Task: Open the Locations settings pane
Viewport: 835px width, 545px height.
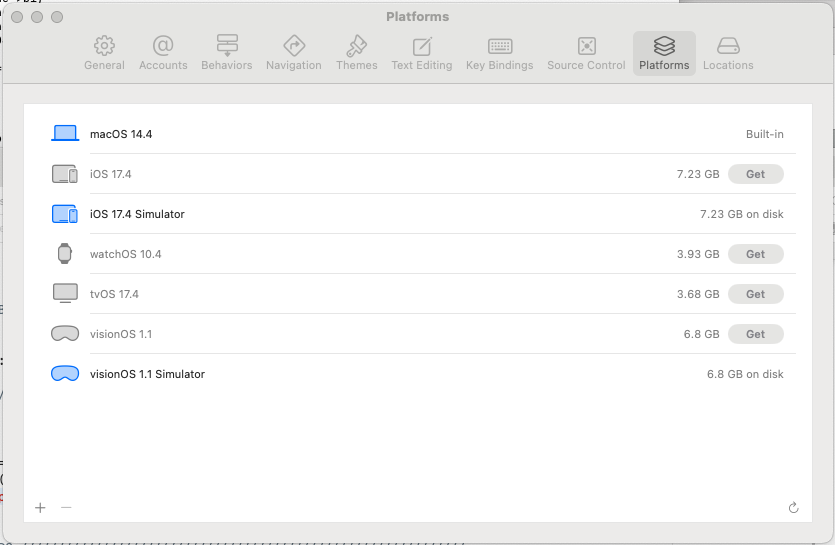Action: tap(728, 53)
